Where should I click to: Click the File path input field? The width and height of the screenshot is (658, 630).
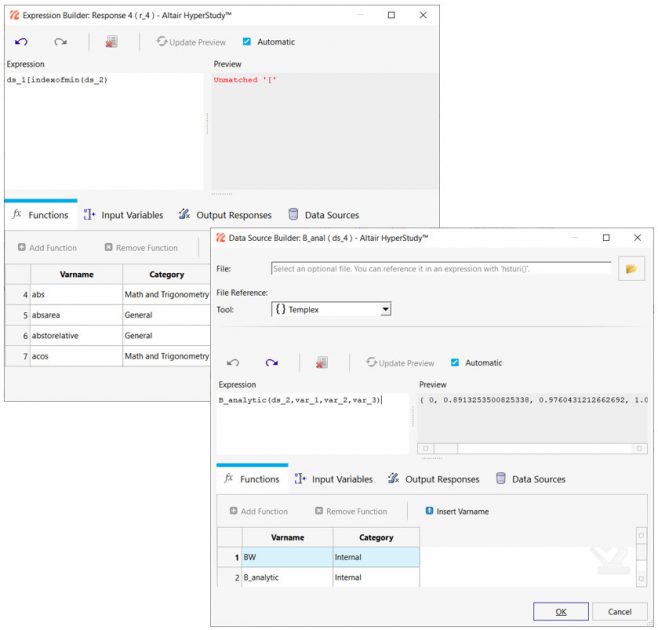(440, 269)
